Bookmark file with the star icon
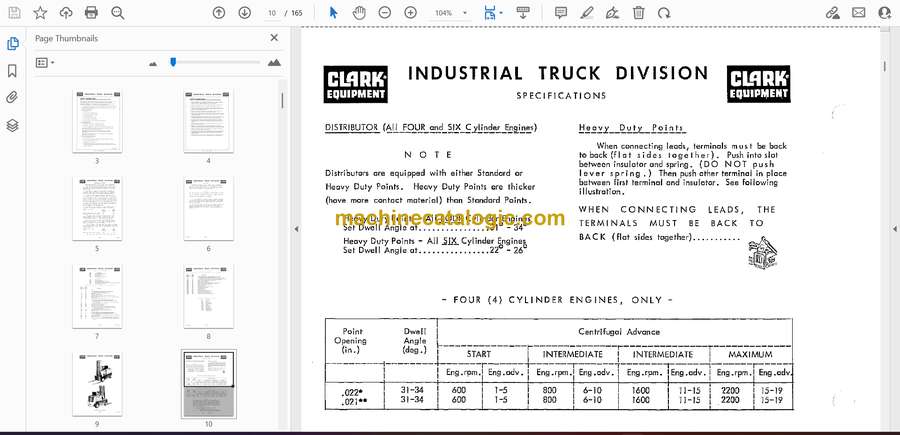 [x=40, y=13]
